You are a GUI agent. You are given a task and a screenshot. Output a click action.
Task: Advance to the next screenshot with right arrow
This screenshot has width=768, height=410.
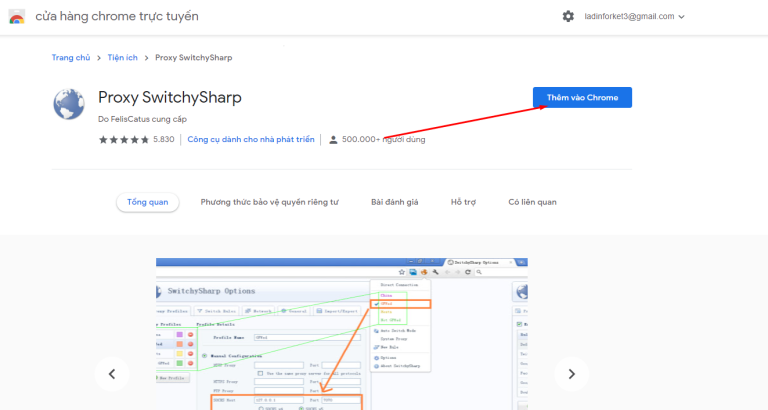(571, 374)
